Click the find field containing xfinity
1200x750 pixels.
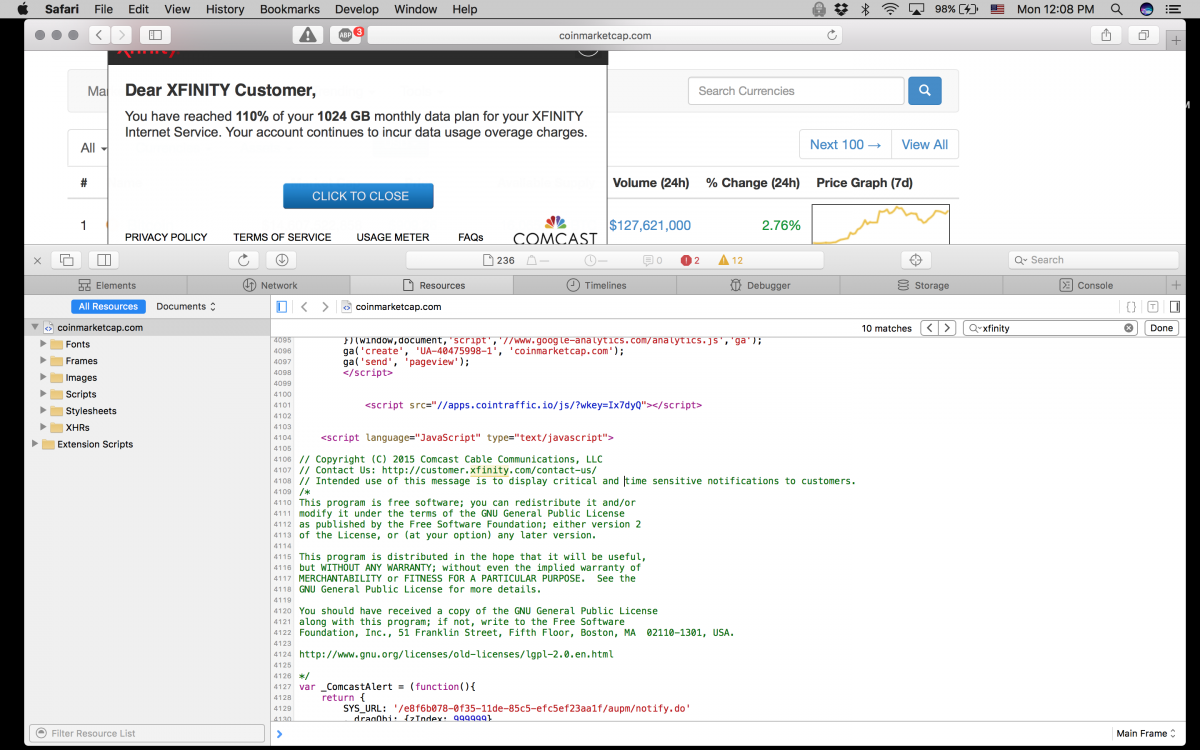click(x=1050, y=328)
